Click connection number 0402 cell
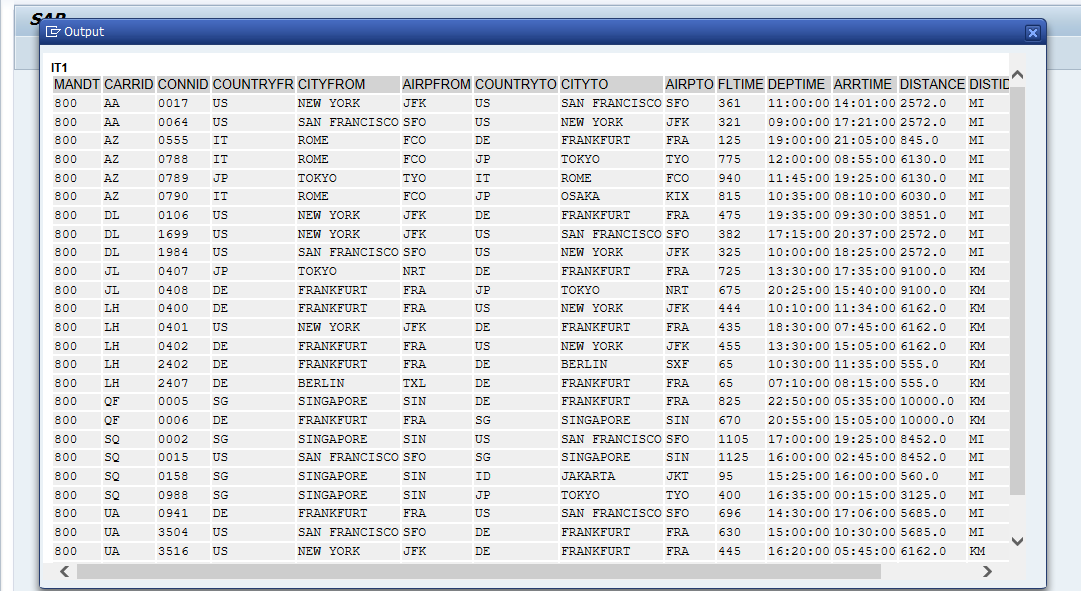This screenshot has width=1081, height=591. (183, 346)
